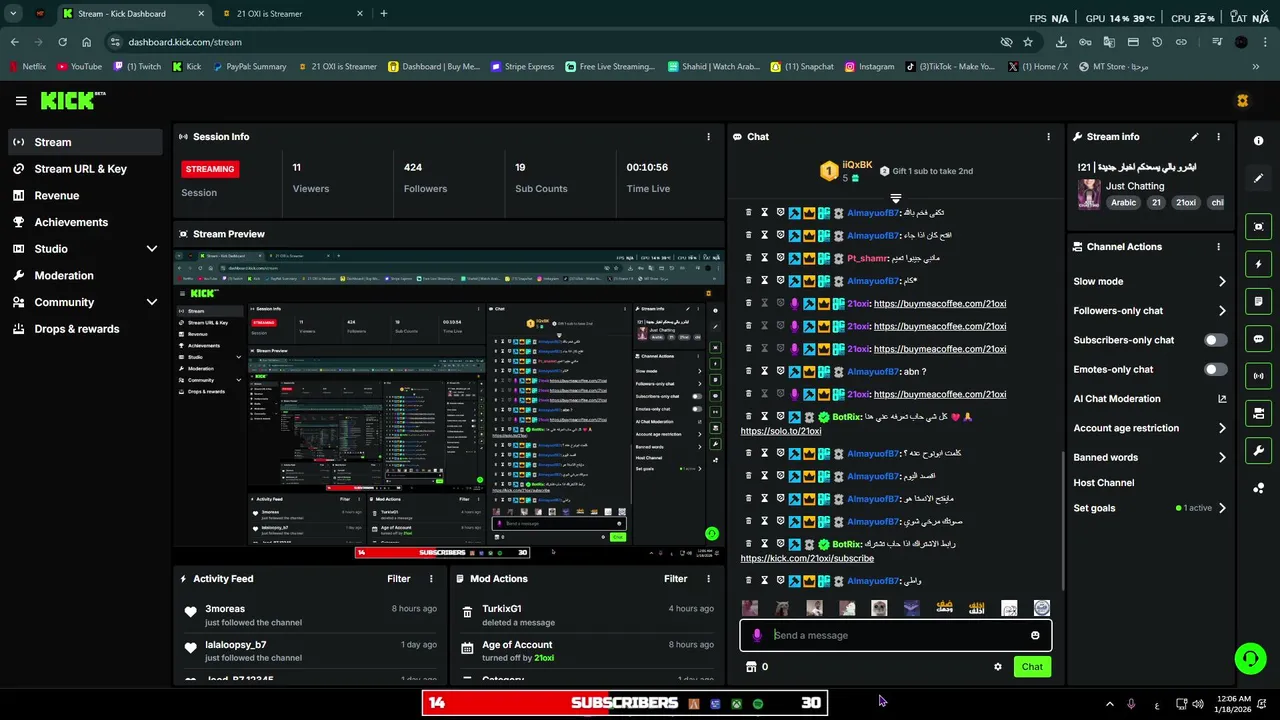Open the browser tab search dropdown
Screen dimensions: 1280x720
(13, 14)
